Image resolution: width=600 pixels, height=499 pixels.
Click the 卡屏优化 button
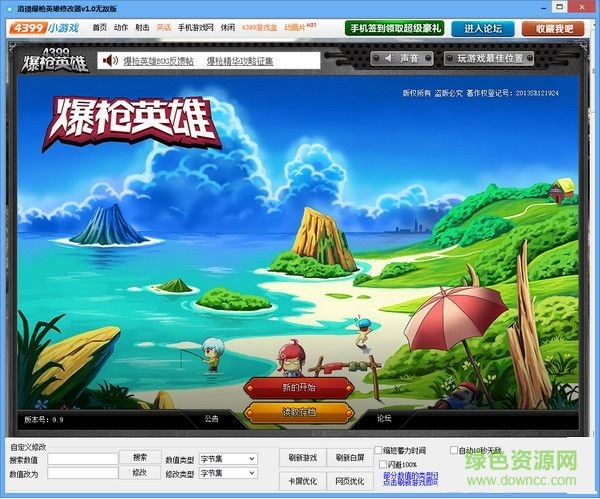(x=303, y=481)
